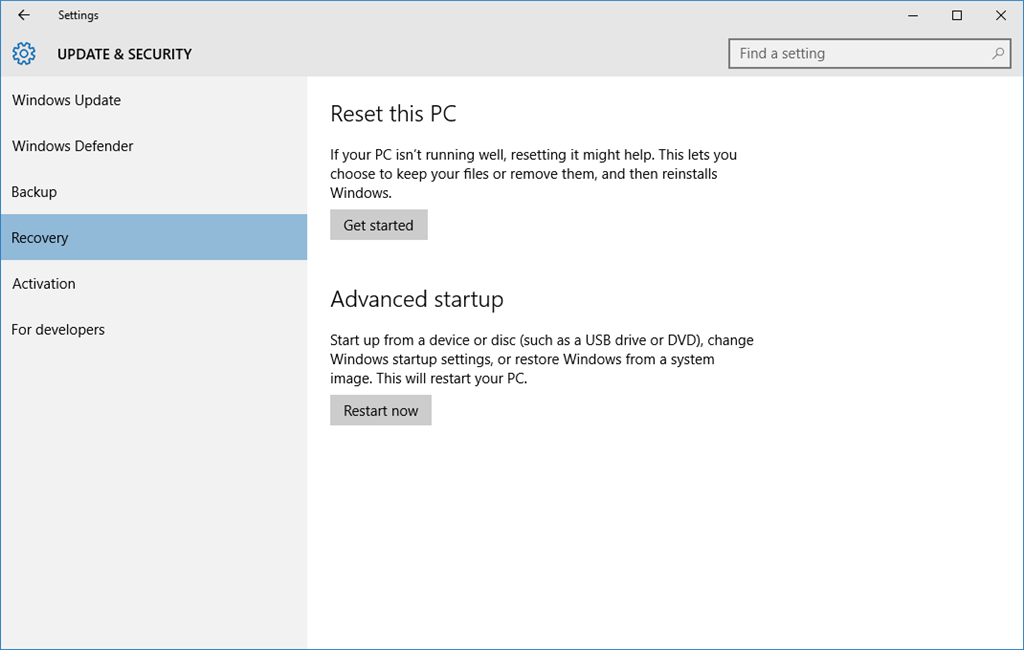This screenshot has width=1024, height=650.
Task: Click the Update & Security gear icon
Action: (24, 54)
